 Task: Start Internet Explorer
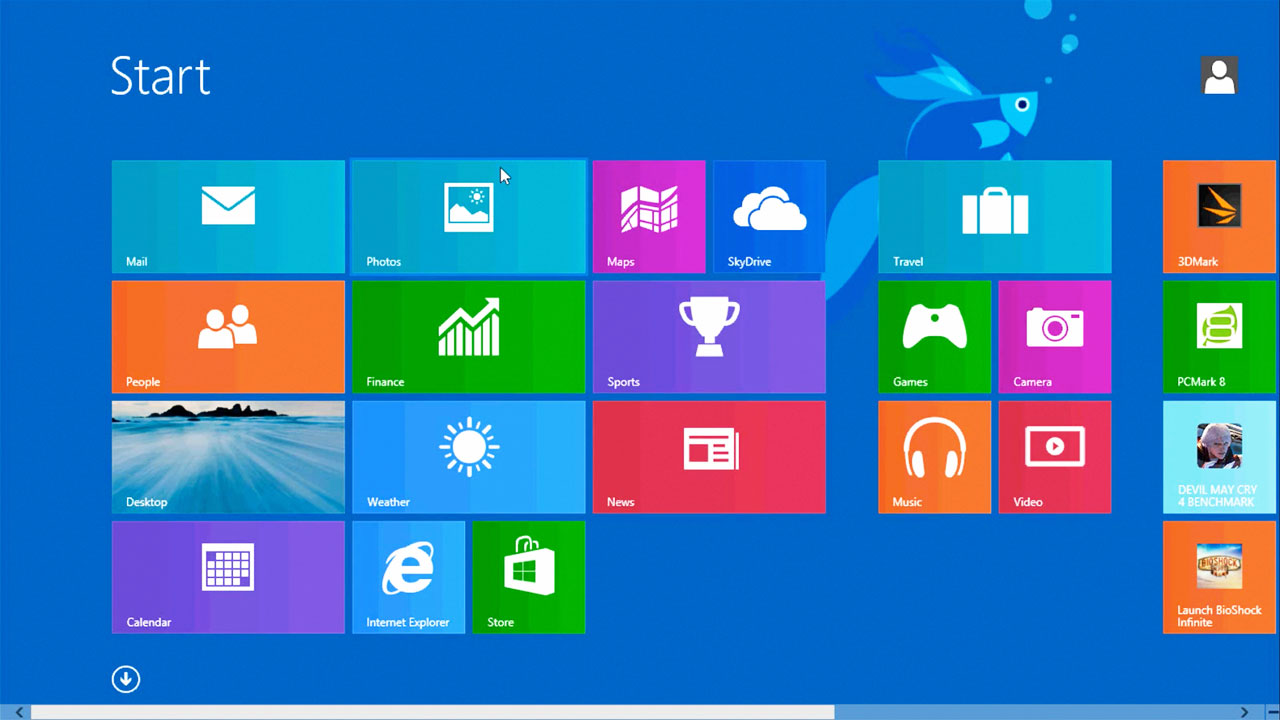coord(408,577)
